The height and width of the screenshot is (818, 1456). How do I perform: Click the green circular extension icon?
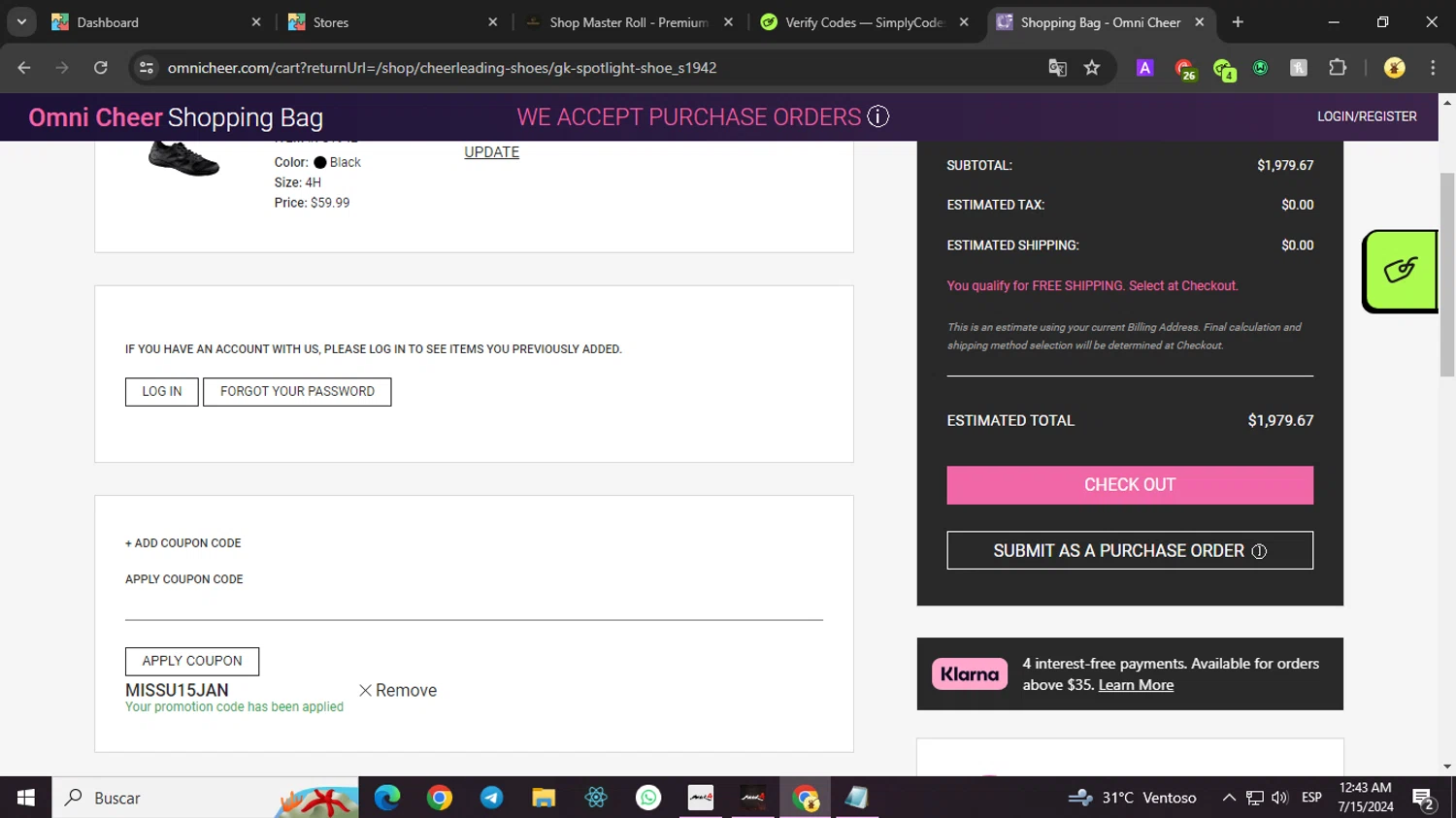(1260, 68)
